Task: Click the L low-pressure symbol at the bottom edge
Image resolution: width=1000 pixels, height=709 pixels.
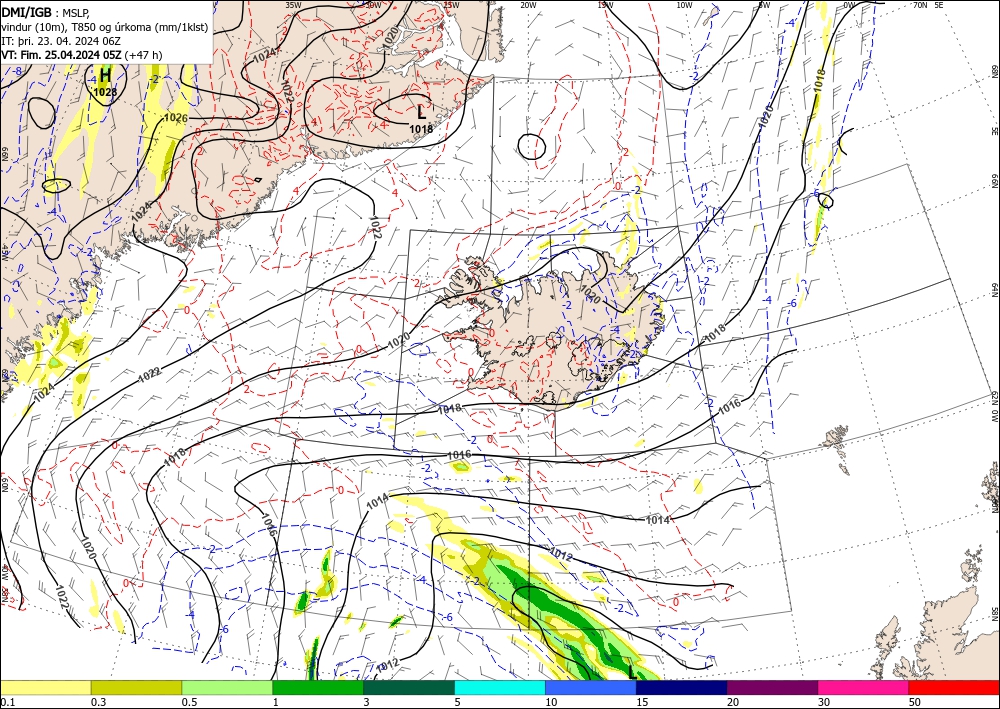Action: (631, 672)
